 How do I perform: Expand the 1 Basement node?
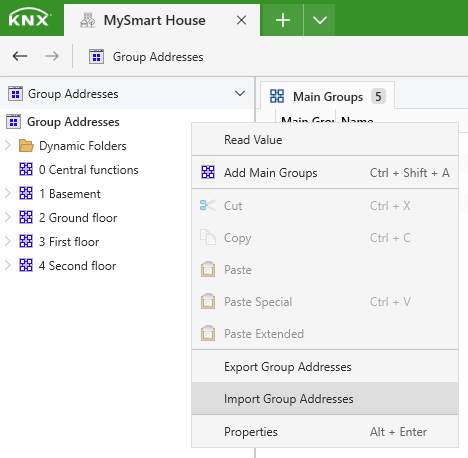8,193
